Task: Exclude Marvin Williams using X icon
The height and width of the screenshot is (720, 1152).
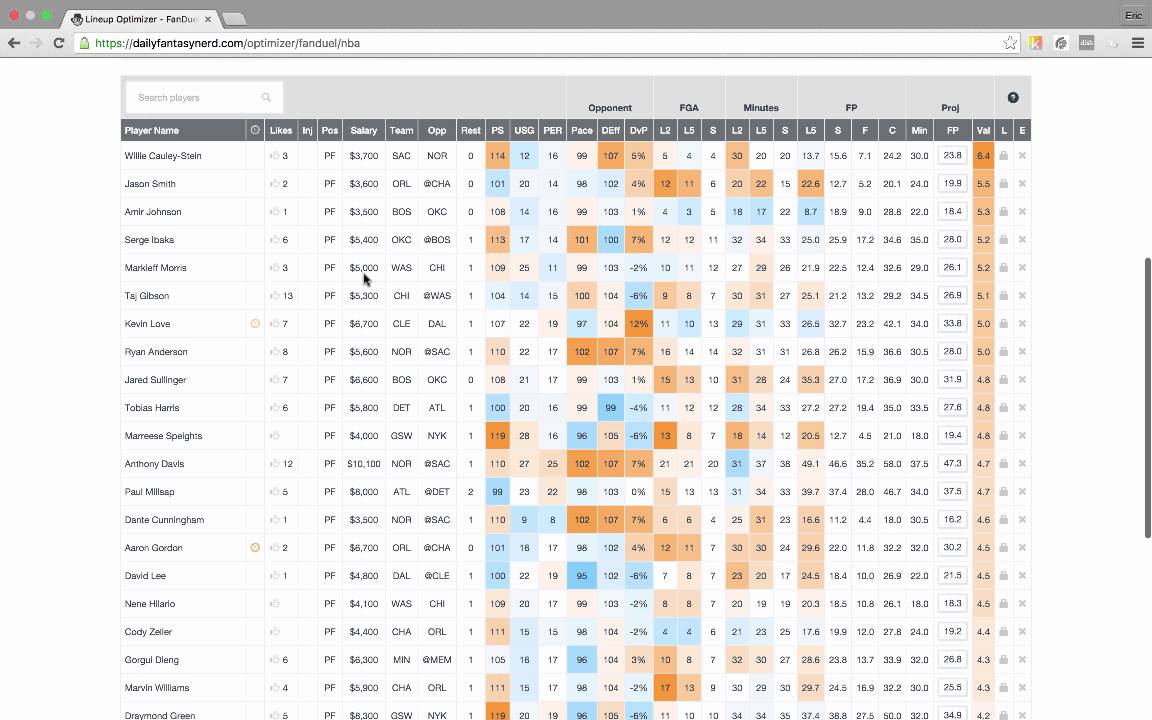Action: (x=1022, y=688)
